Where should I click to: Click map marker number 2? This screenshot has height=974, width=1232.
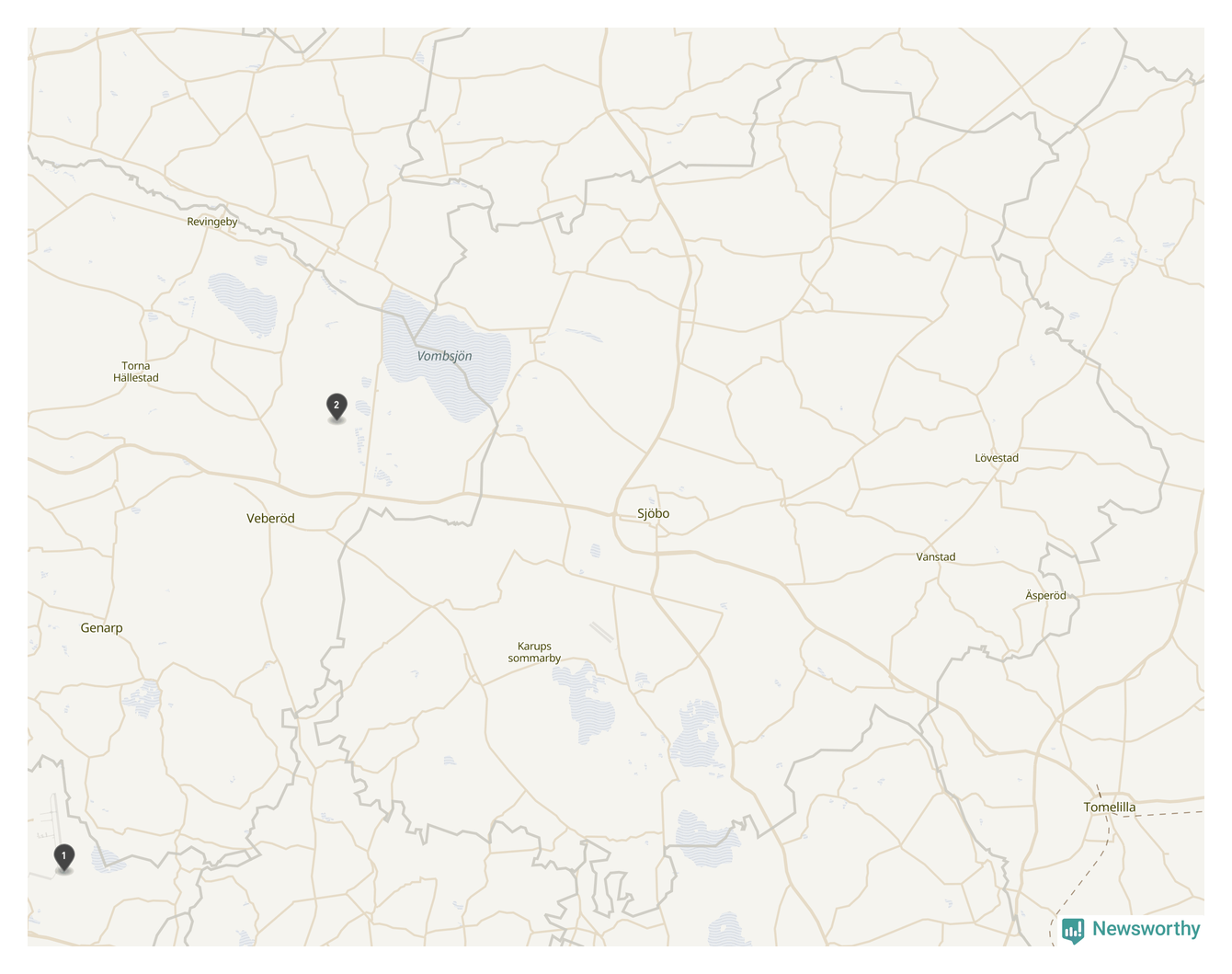337,407
